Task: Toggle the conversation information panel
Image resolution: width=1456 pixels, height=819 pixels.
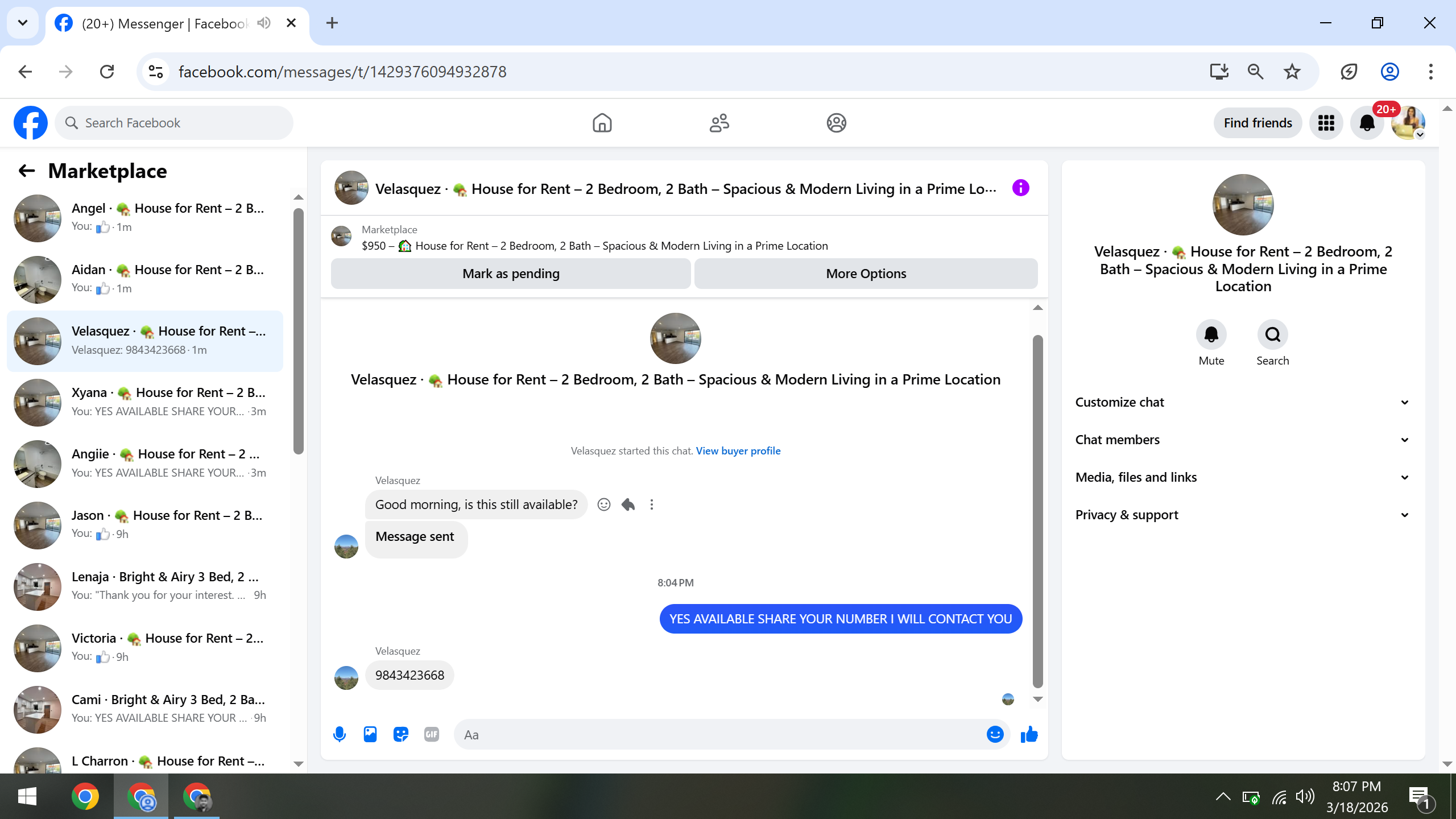Action: click(x=1021, y=188)
